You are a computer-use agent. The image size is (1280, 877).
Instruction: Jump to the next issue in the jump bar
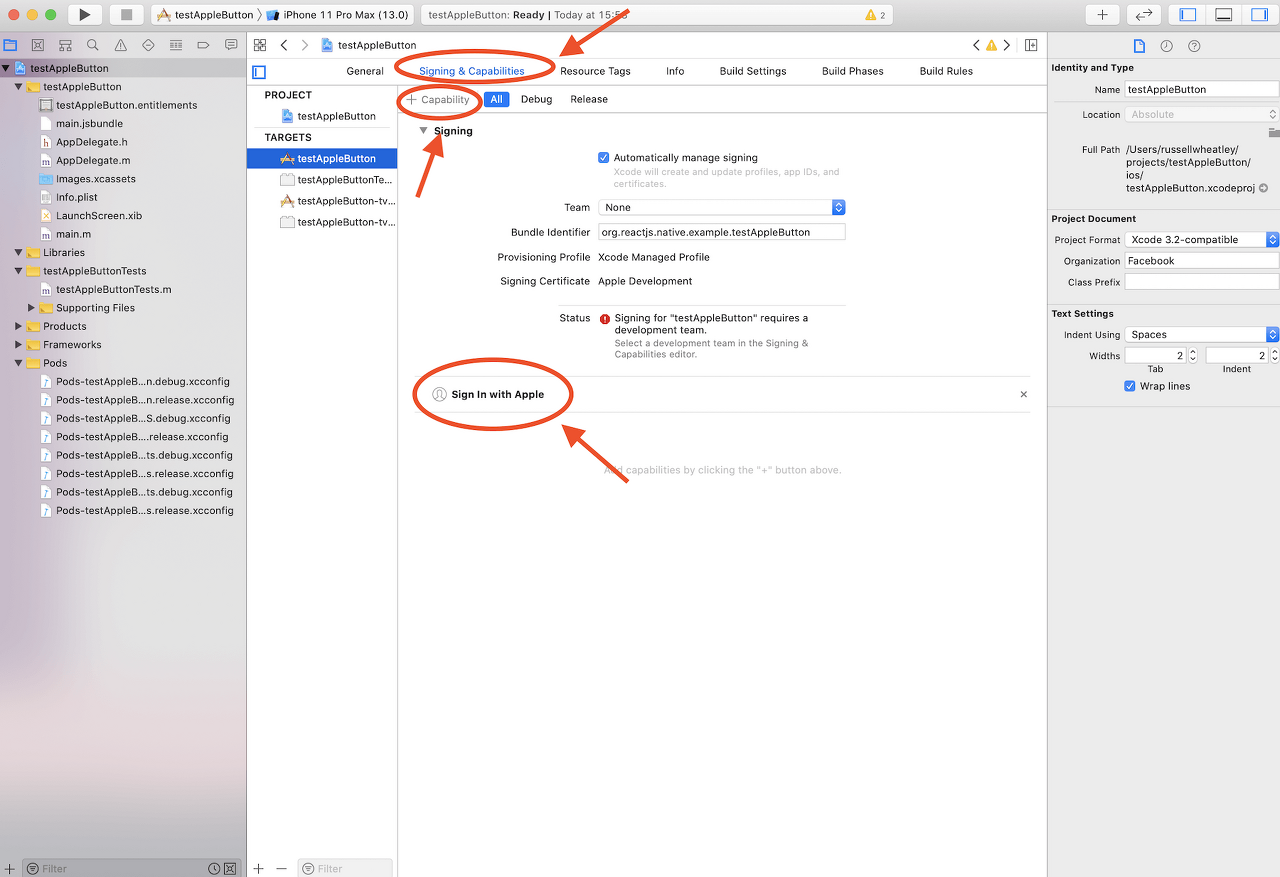click(1007, 45)
